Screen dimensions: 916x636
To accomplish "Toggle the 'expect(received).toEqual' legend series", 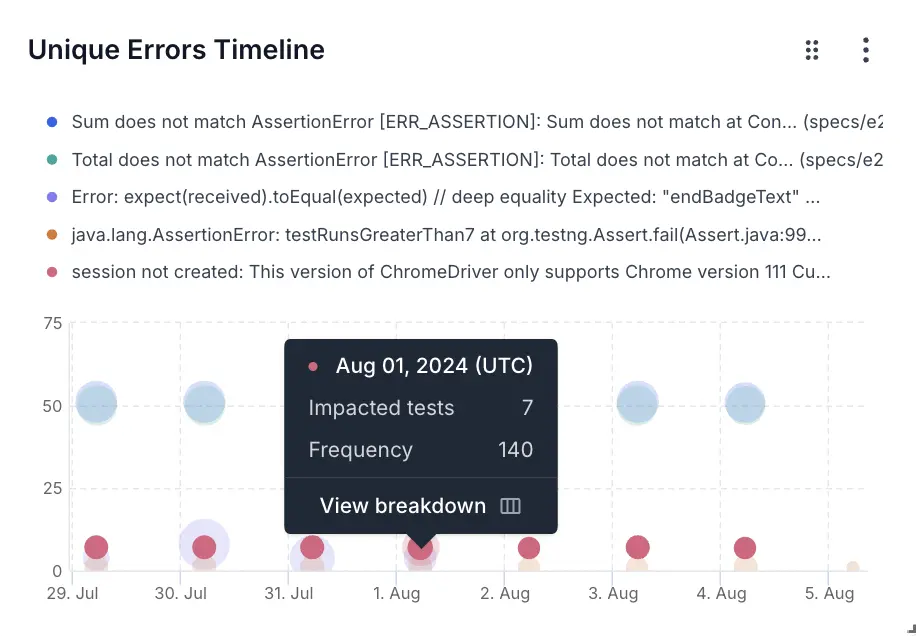I will click(445, 197).
